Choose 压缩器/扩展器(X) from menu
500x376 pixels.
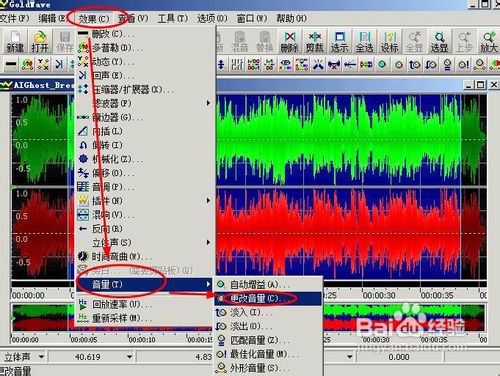[144, 89]
